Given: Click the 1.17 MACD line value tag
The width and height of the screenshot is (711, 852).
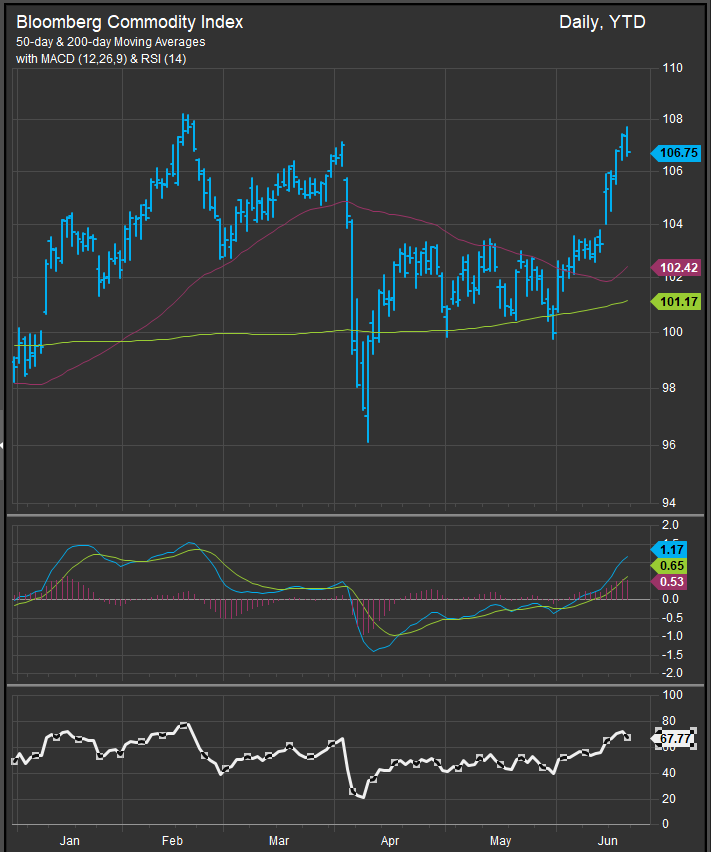Looking at the screenshot, I should click(x=669, y=549).
